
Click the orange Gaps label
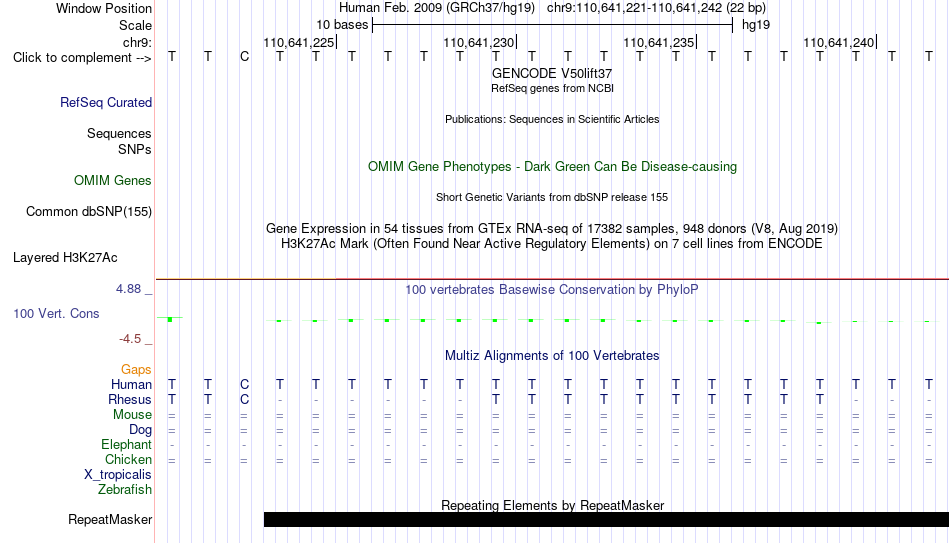[136, 369]
